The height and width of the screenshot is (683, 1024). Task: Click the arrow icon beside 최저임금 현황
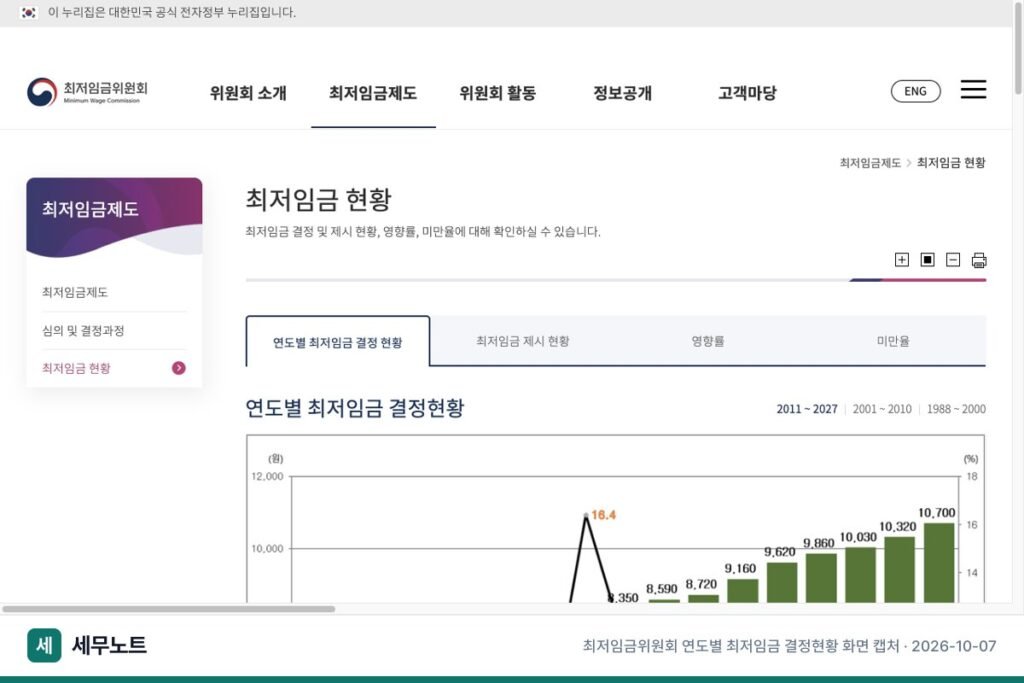tap(178, 368)
